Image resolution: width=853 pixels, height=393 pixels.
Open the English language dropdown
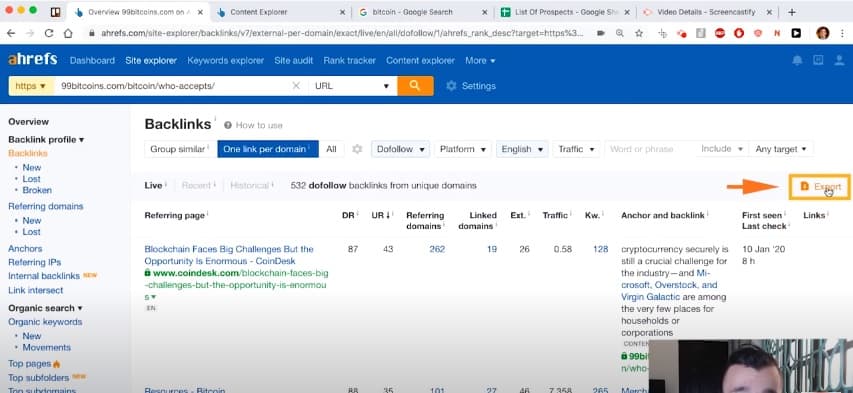coord(522,149)
